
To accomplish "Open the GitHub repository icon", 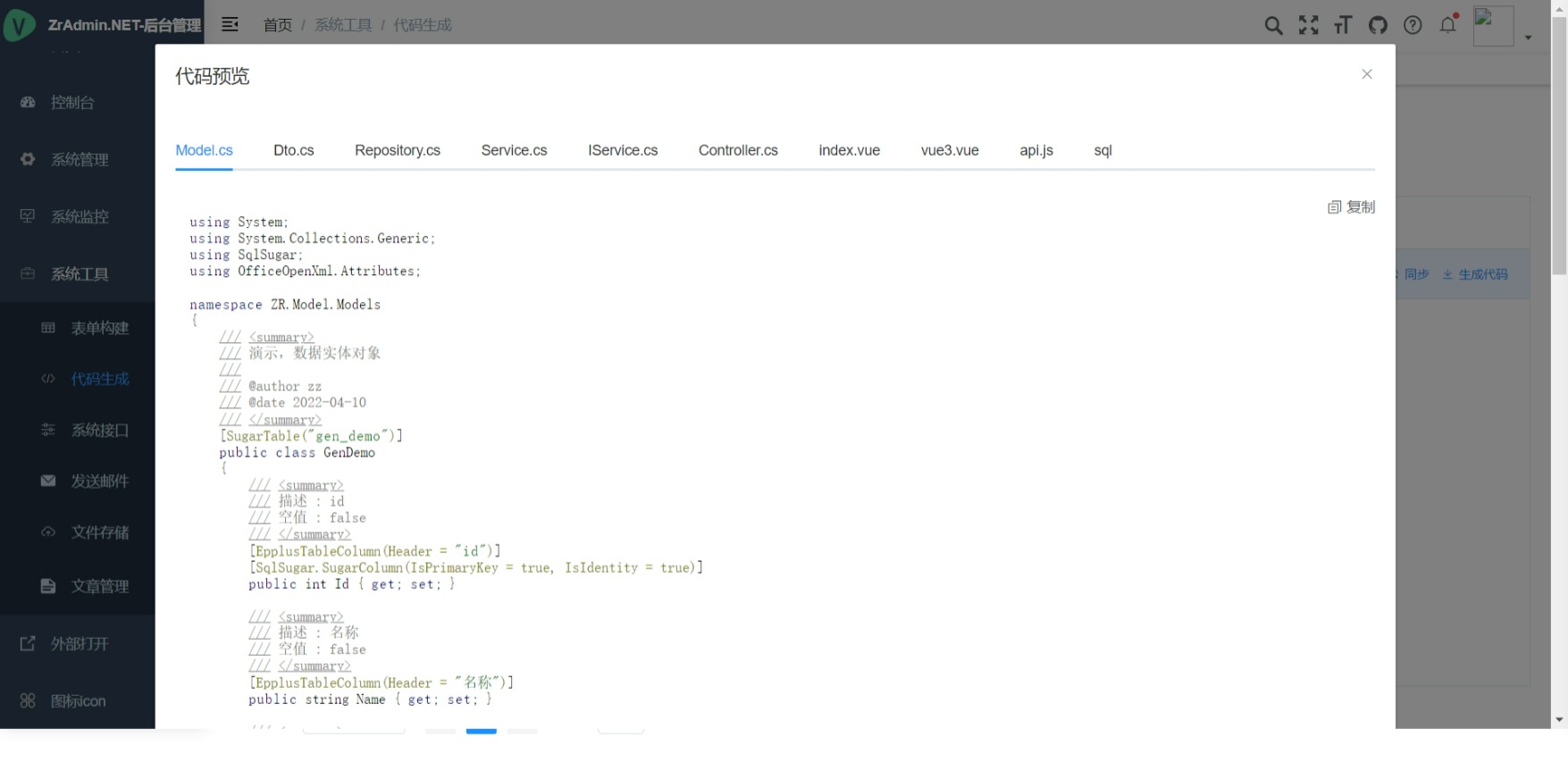I will tap(1378, 26).
